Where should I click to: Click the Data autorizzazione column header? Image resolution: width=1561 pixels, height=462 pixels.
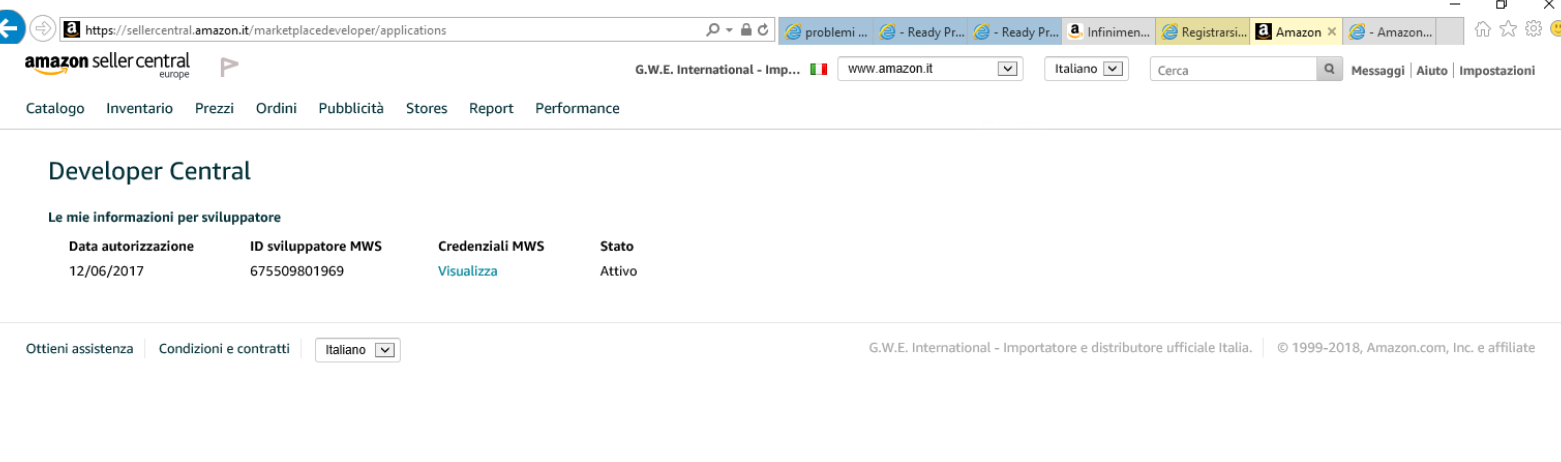click(x=131, y=246)
